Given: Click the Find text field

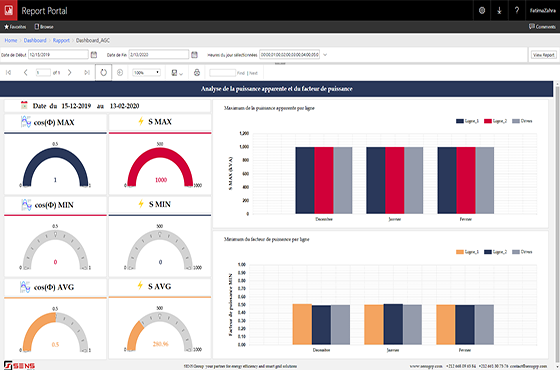Looking at the screenshot, I should point(222,73).
